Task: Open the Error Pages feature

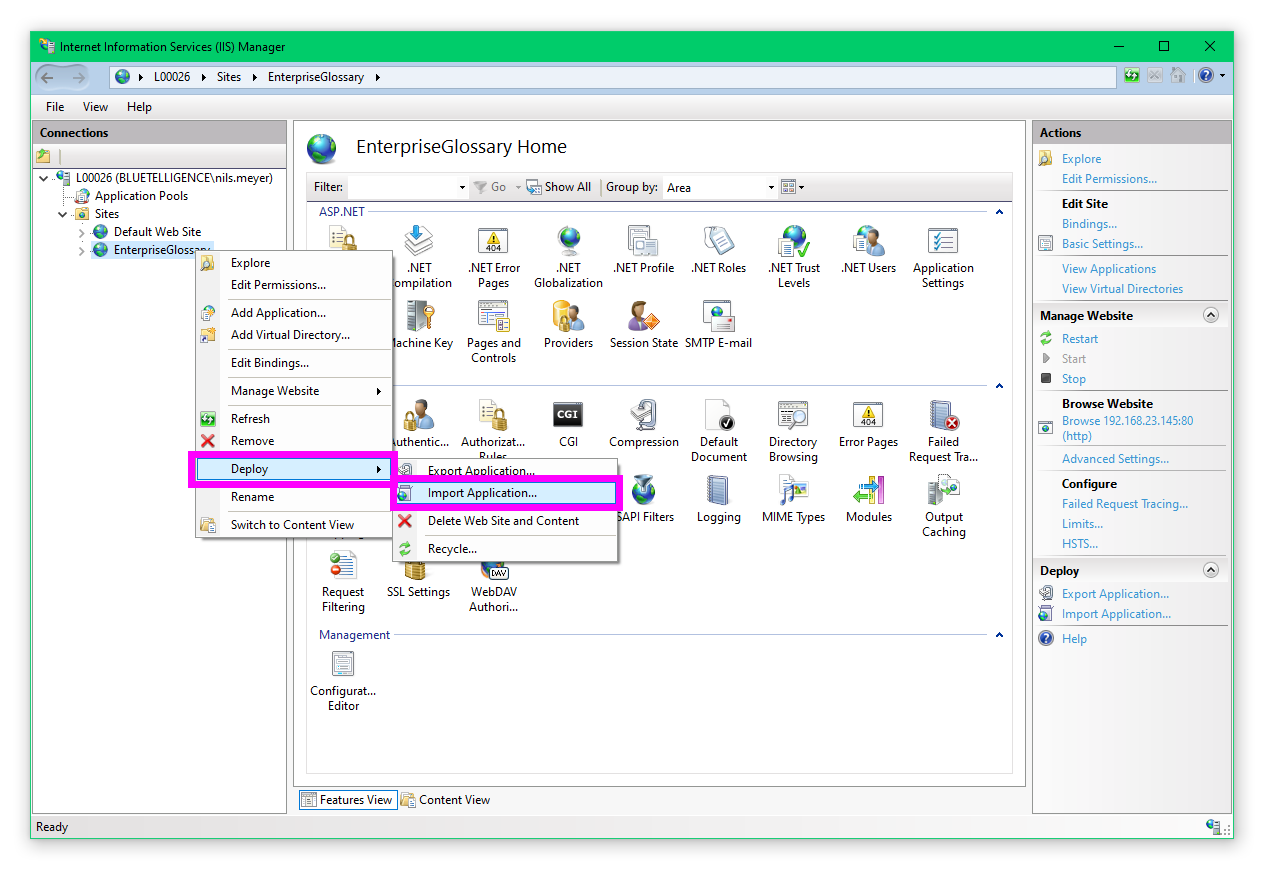Action: coord(868,416)
